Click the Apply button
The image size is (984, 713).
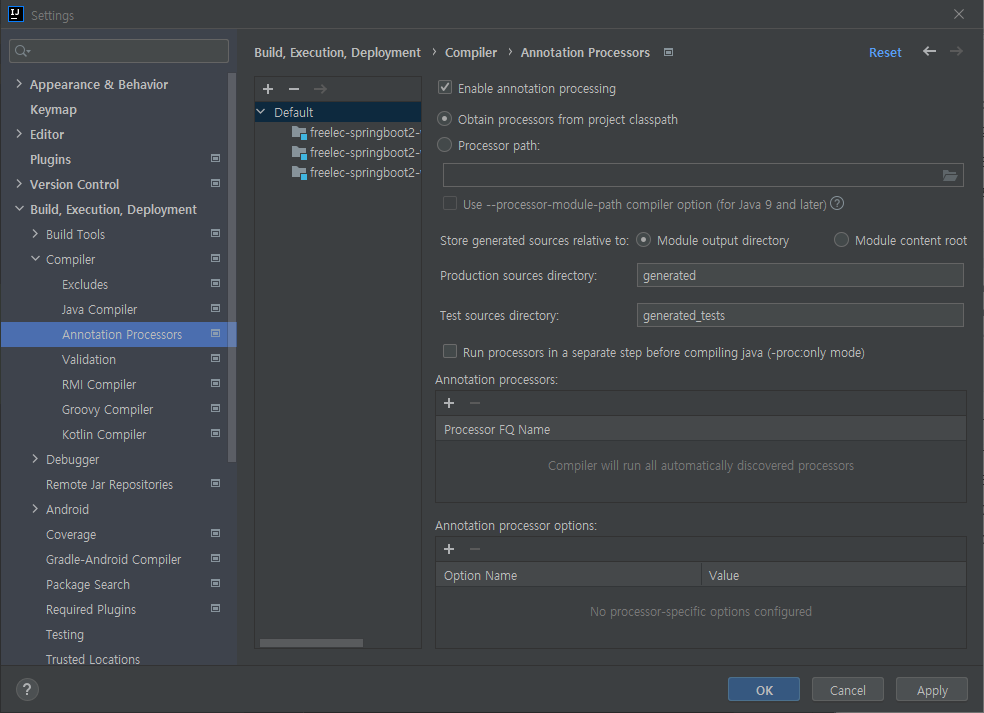tap(931, 690)
